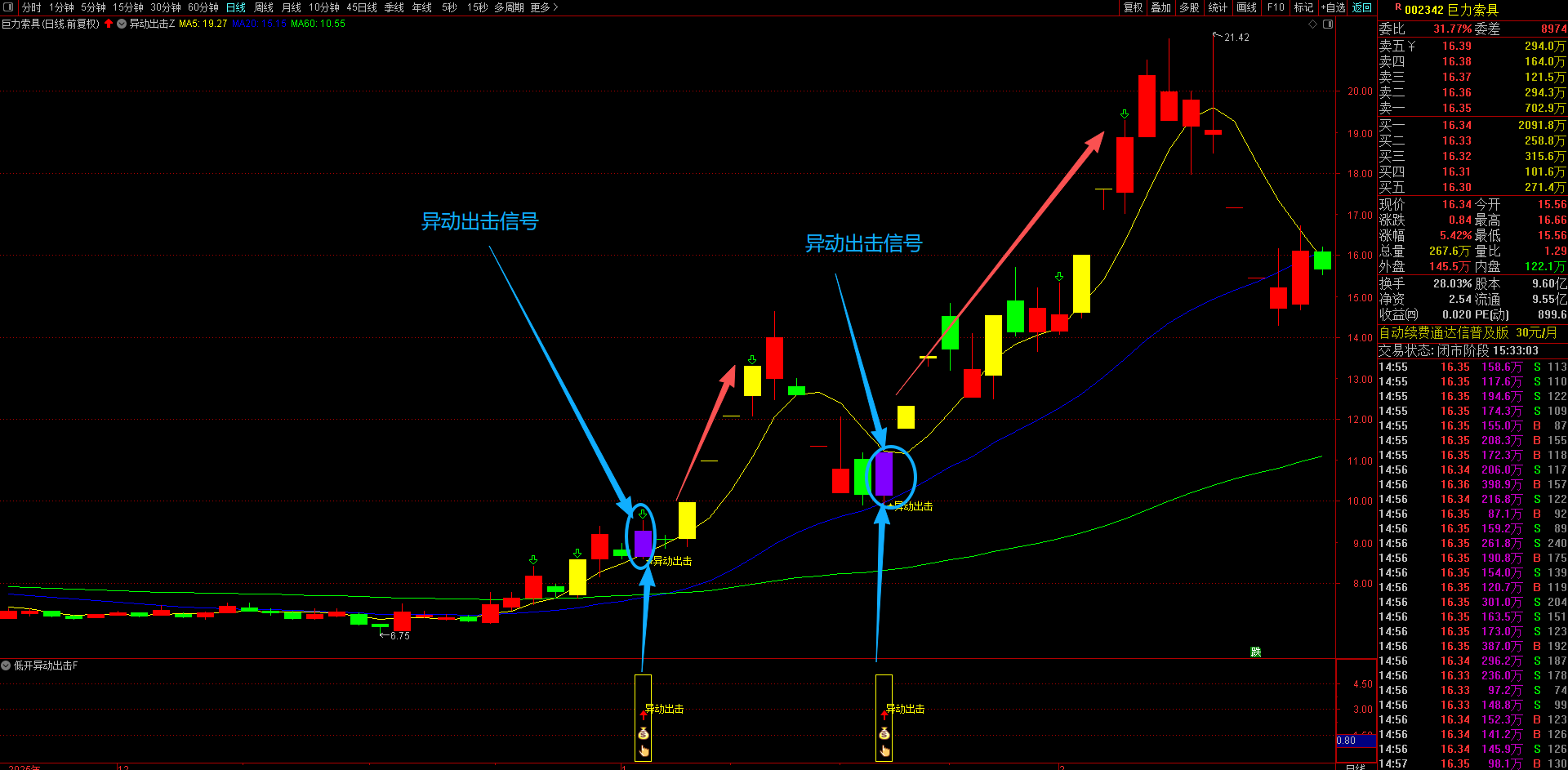Select the 30分钟 period
Viewport: 1568px width, 770px height.
click(166, 7)
